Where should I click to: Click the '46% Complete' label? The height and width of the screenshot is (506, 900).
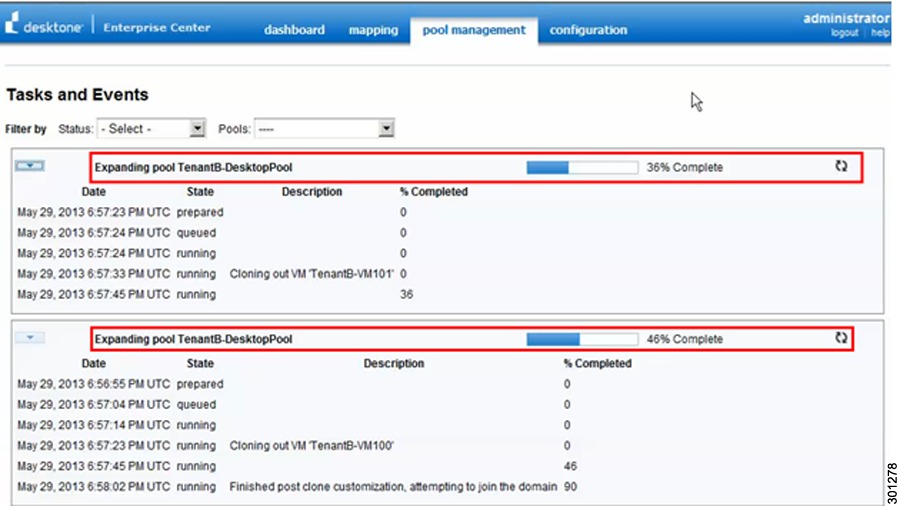685,339
